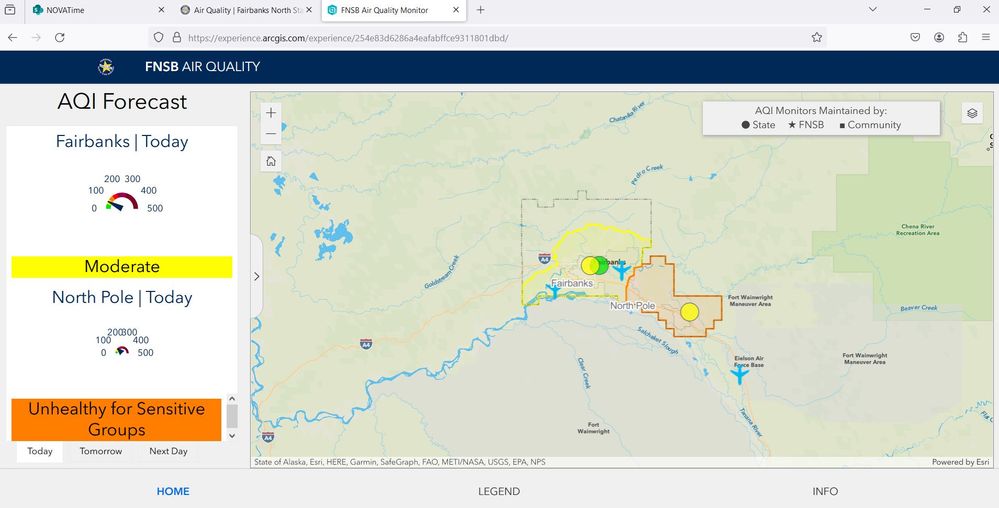The image size is (999, 508).
Task: Open the Pocket save icon
Action: pos(915,38)
